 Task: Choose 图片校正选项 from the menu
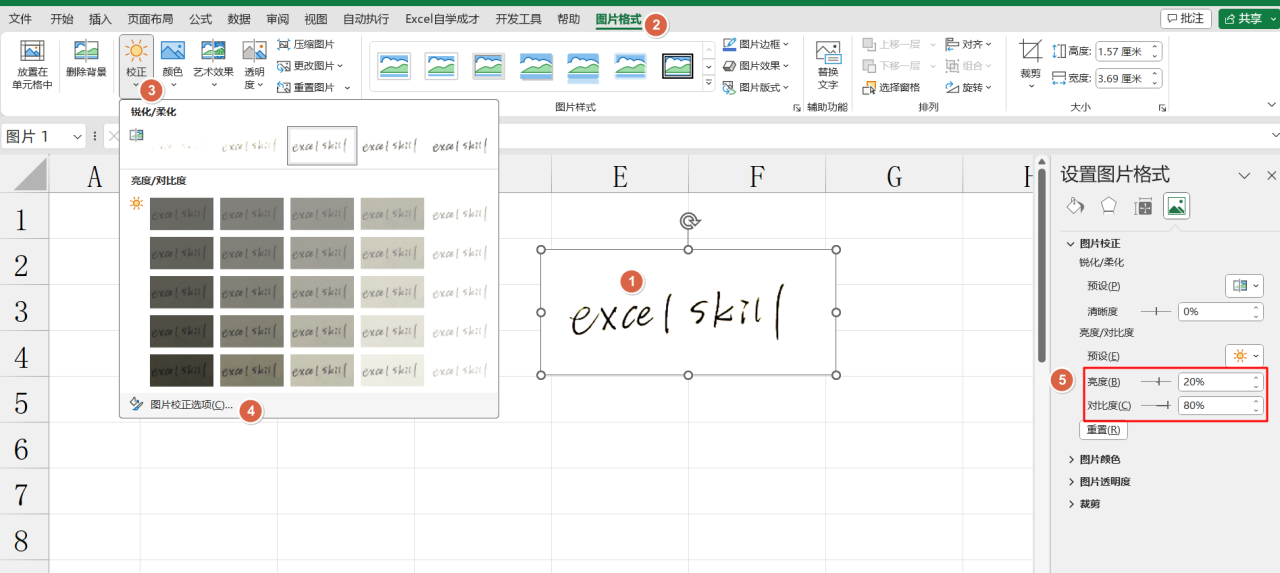point(191,405)
